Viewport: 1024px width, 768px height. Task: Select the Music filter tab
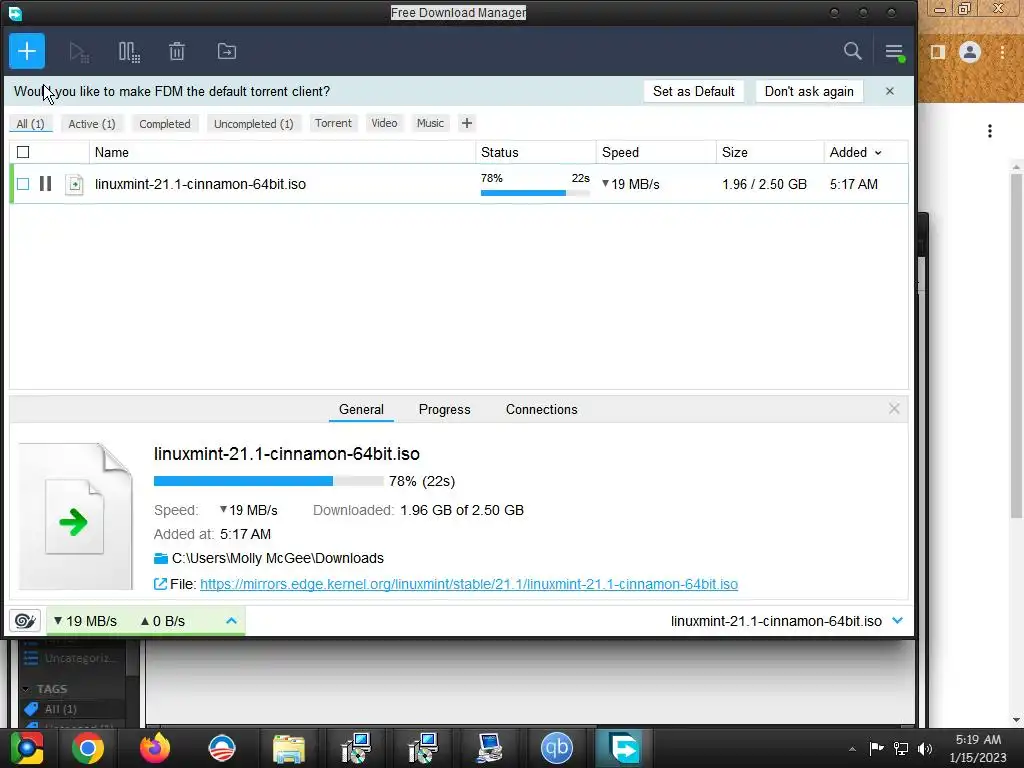click(430, 123)
